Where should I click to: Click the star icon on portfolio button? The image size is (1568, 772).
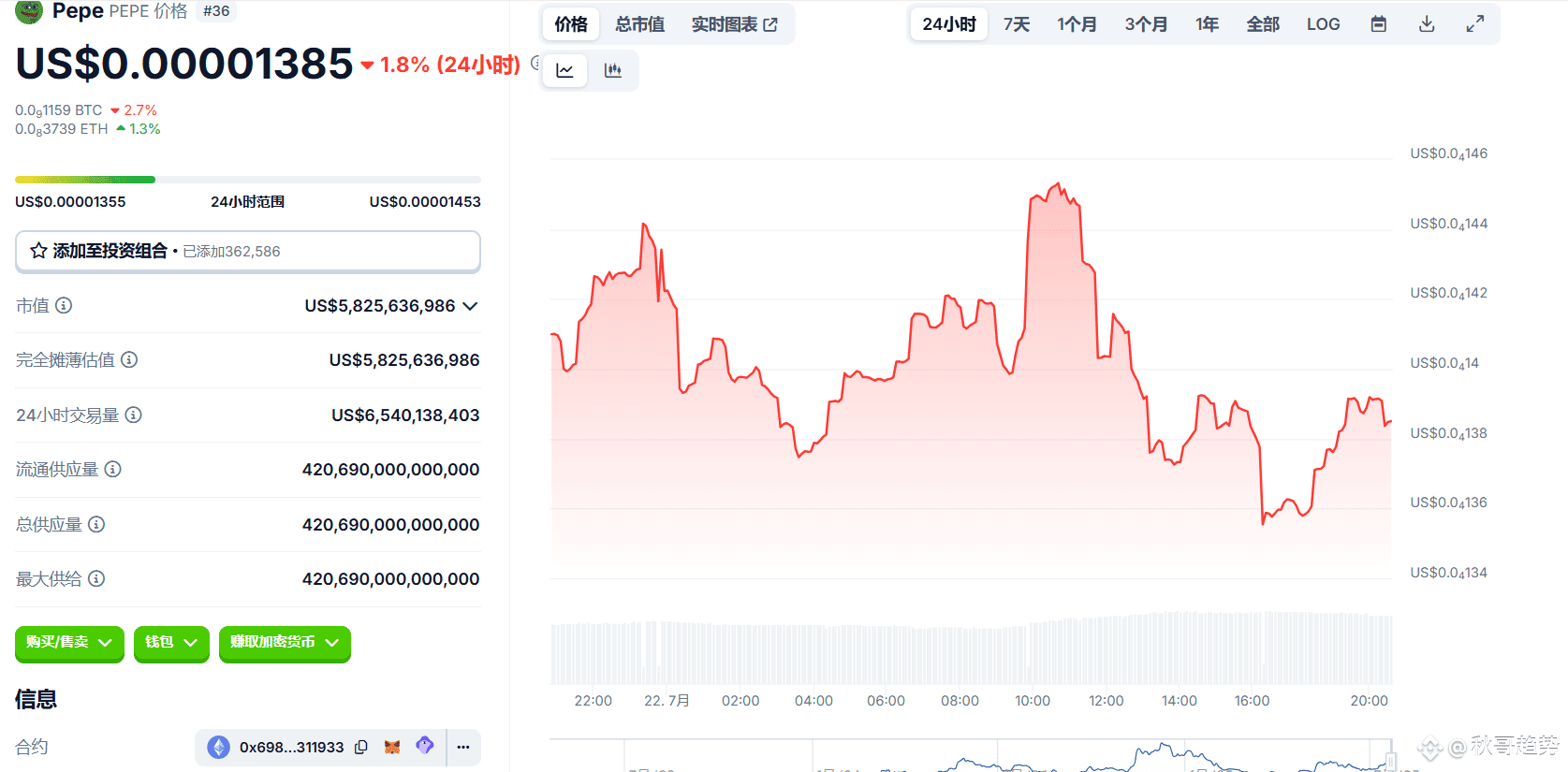point(38,251)
